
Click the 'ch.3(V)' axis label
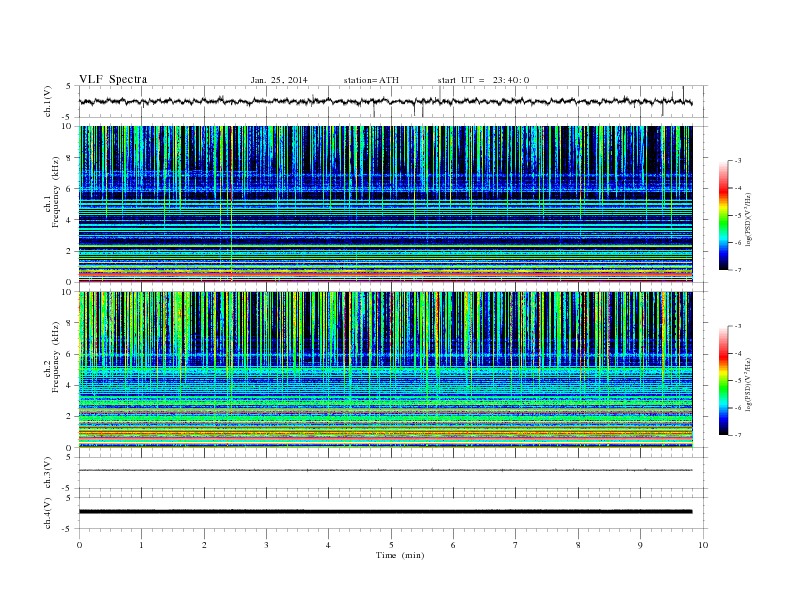[47, 473]
